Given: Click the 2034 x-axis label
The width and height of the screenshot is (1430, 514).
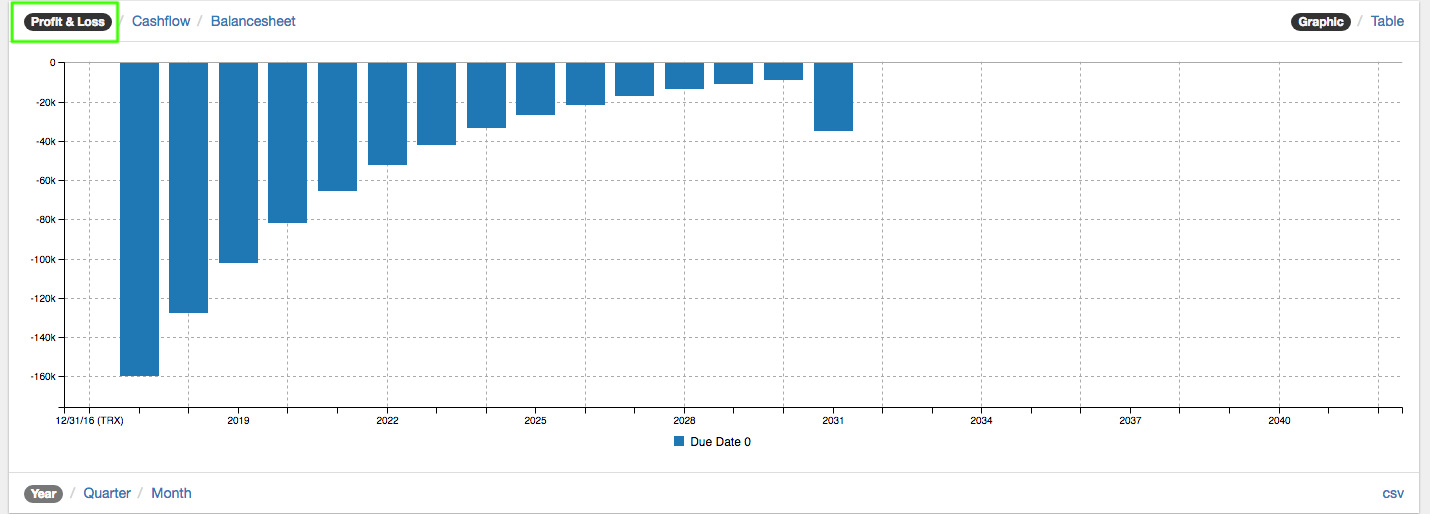Looking at the screenshot, I should click(981, 421).
